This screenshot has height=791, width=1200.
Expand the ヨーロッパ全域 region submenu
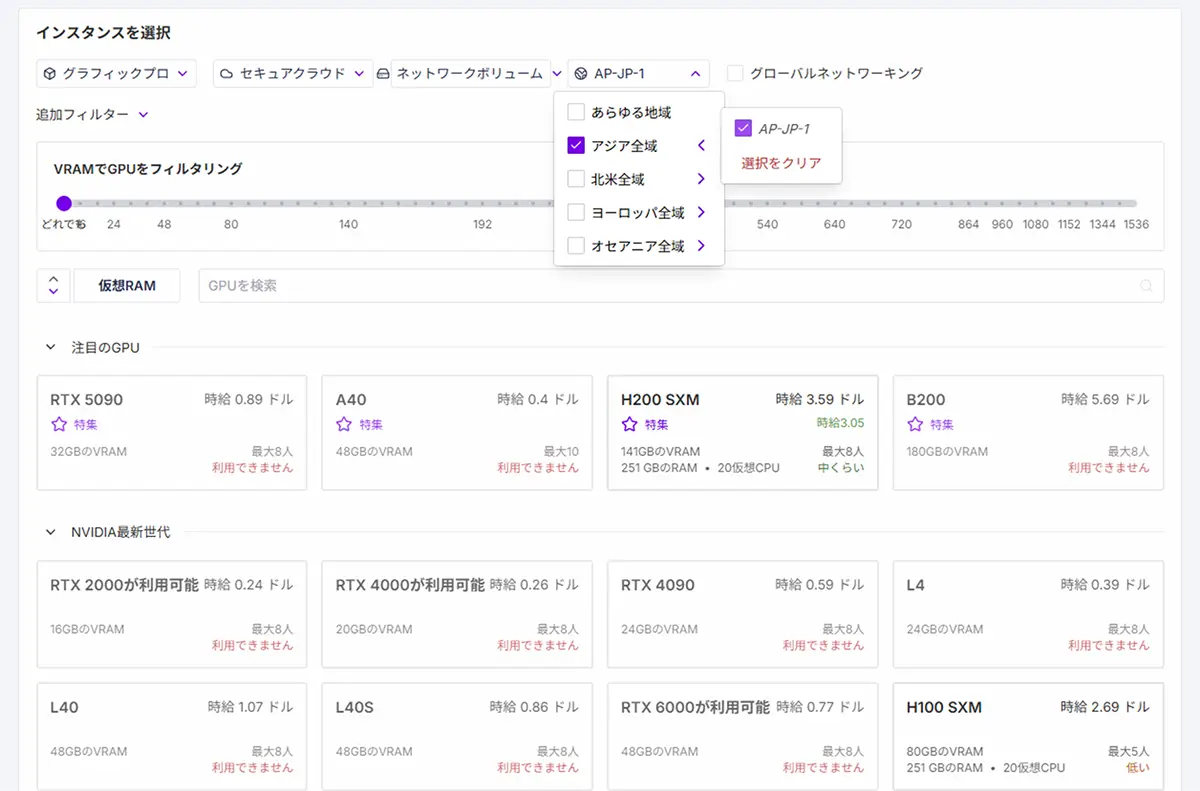pyautogui.click(x=701, y=212)
